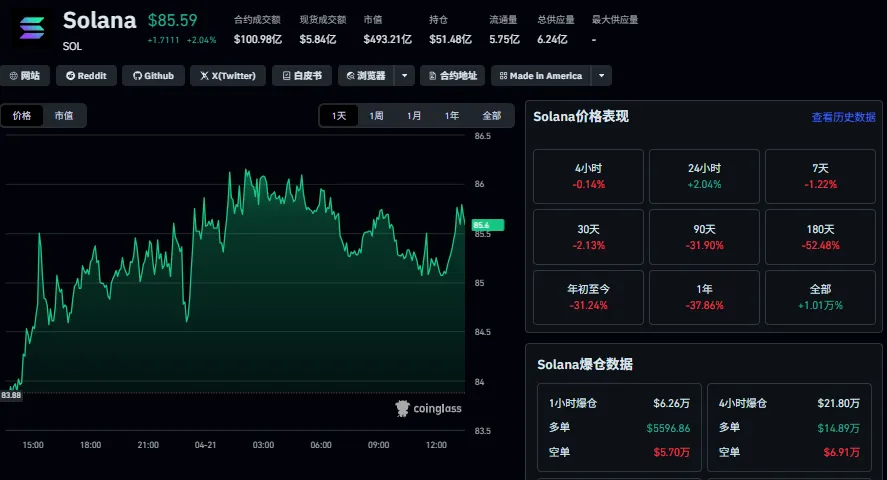Open the Reddit link button
This screenshot has width=887, height=480.
click(86, 76)
